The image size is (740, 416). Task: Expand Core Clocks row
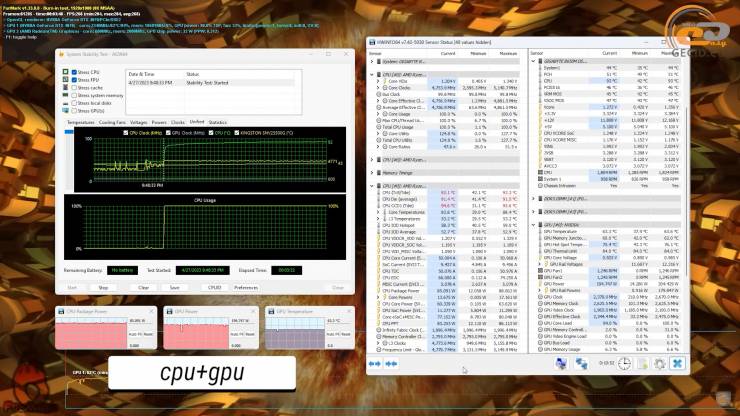(x=378, y=88)
